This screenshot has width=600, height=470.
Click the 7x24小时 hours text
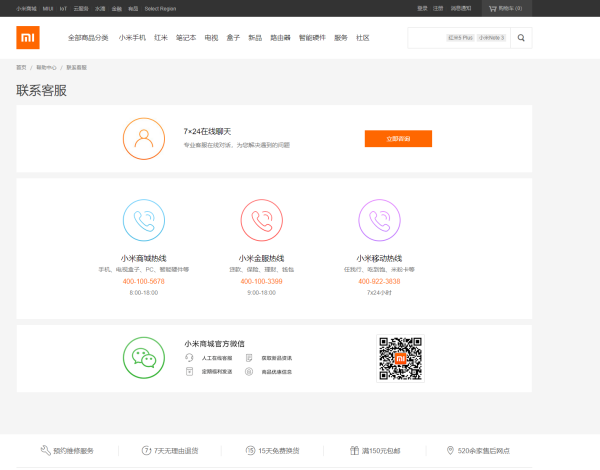tap(379, 292)
